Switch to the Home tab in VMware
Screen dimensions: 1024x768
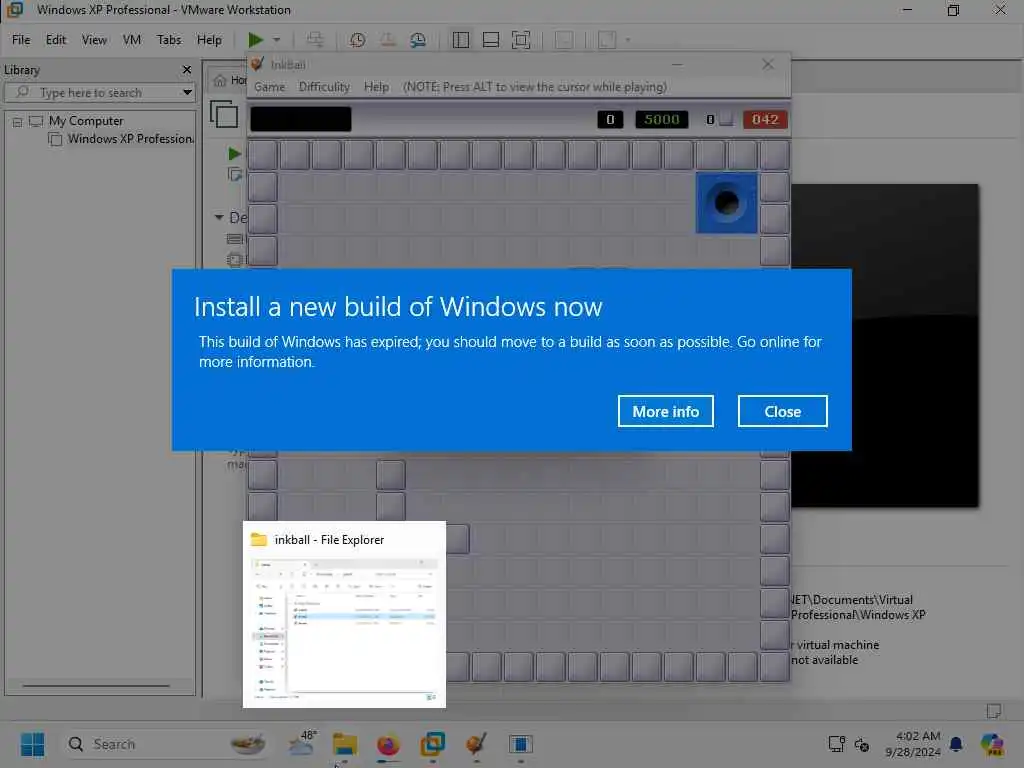click(230, 80)
